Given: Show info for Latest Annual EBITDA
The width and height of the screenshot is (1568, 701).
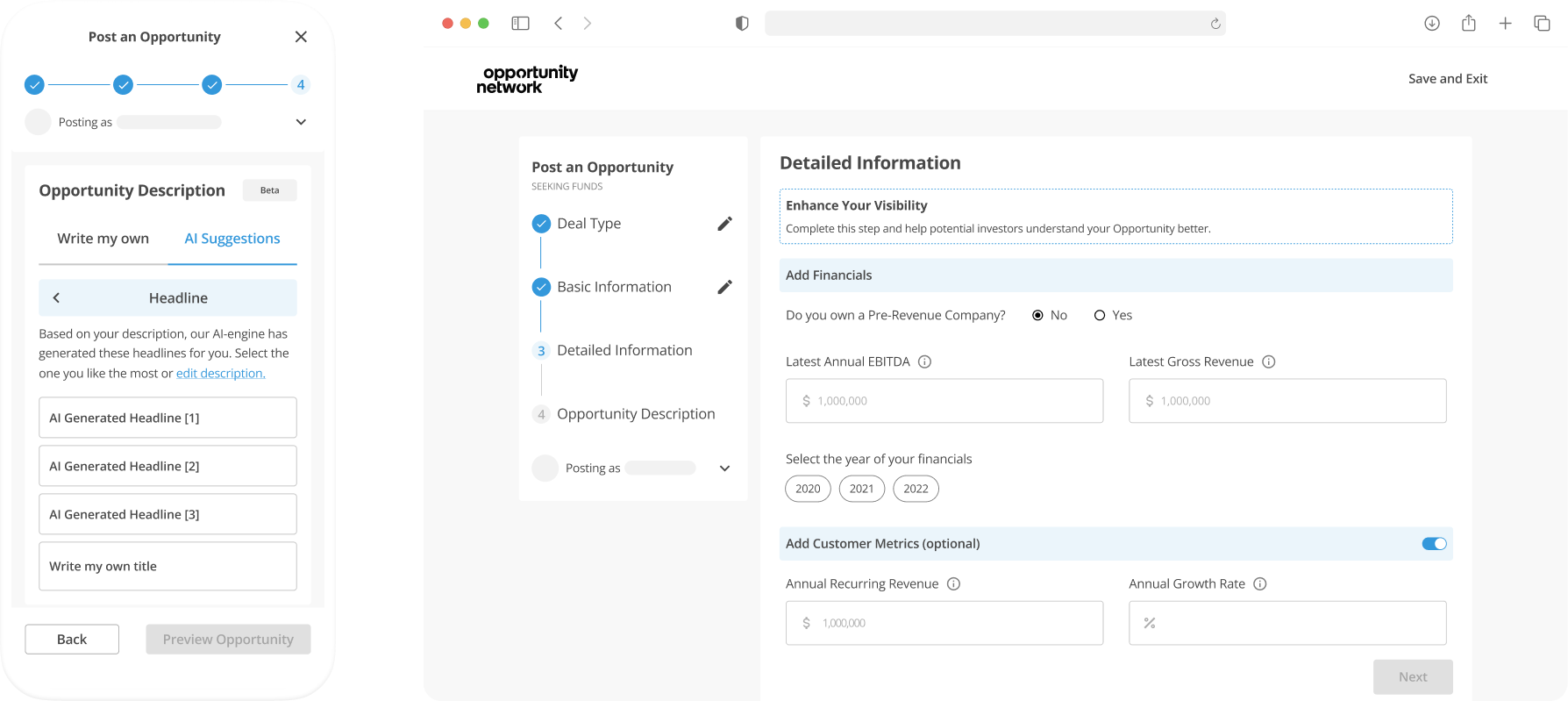Looking at the screenshot, I should coord(924,361).
